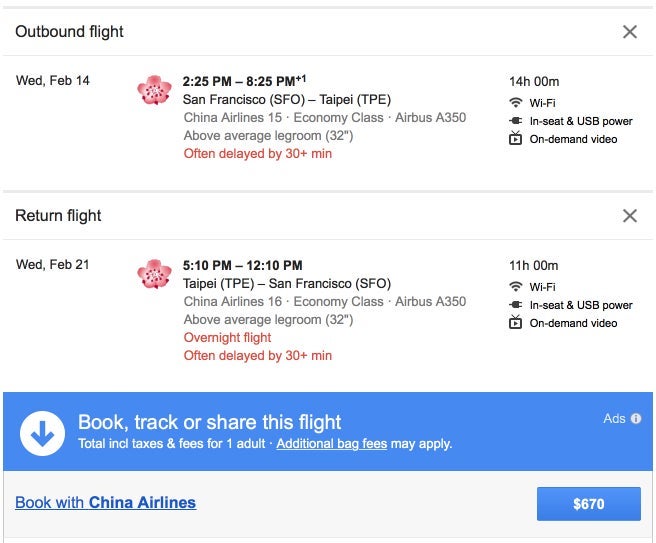Click the return in-seat power plug icon
The width and height of the screenshot is (656, 543).
point(516,305)
